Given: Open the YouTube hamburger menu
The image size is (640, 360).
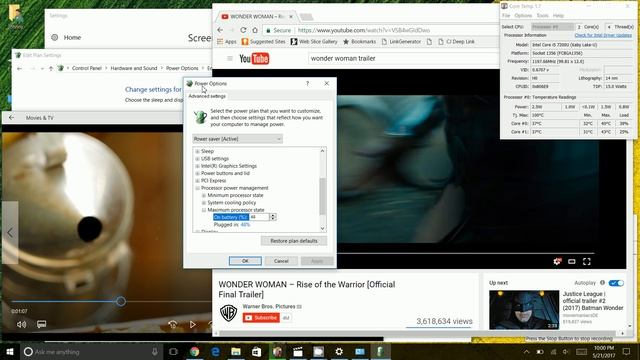Looking at the screenshot, I should coord(230,58).
